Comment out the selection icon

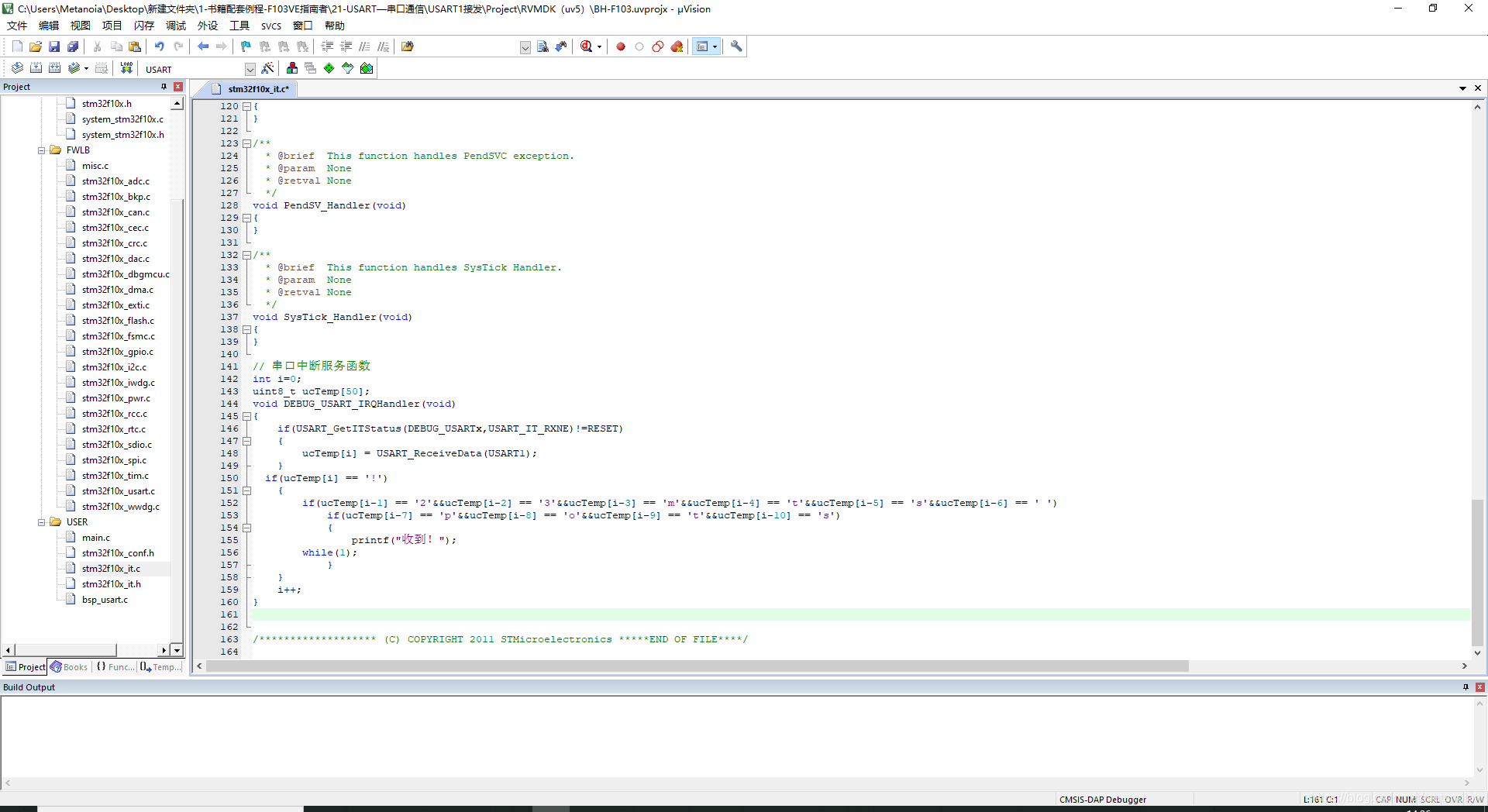click(364, 46)
